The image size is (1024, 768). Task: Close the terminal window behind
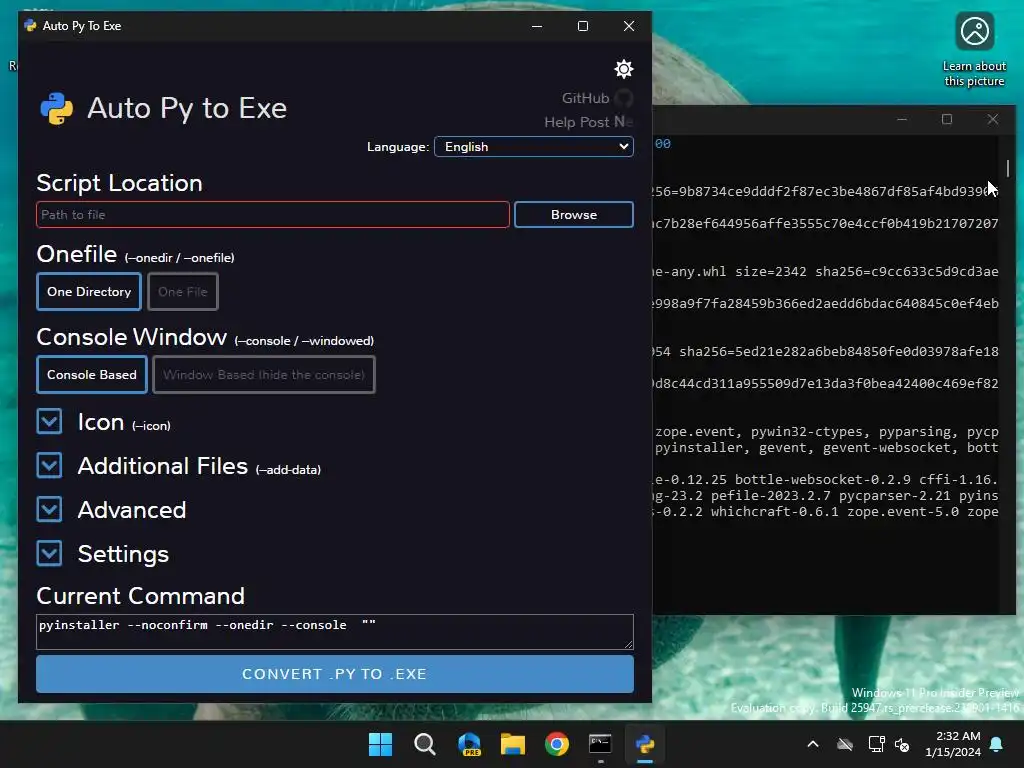pos(993,119)
